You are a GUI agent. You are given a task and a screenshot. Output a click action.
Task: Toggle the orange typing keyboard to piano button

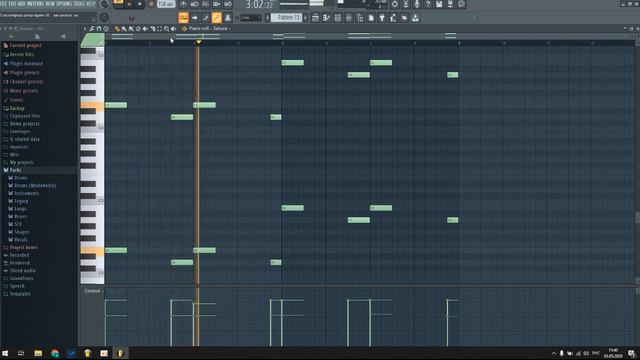click(183, 18)
